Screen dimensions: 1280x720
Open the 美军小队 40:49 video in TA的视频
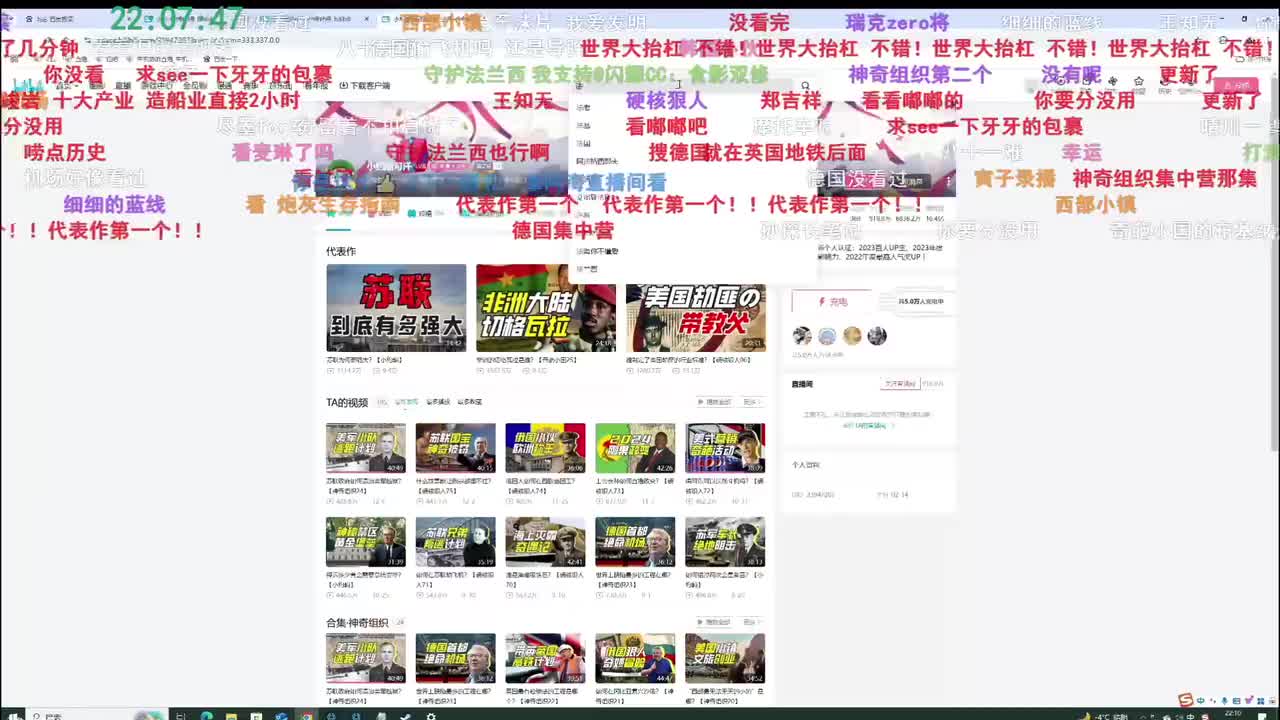[x=366, y=448]
